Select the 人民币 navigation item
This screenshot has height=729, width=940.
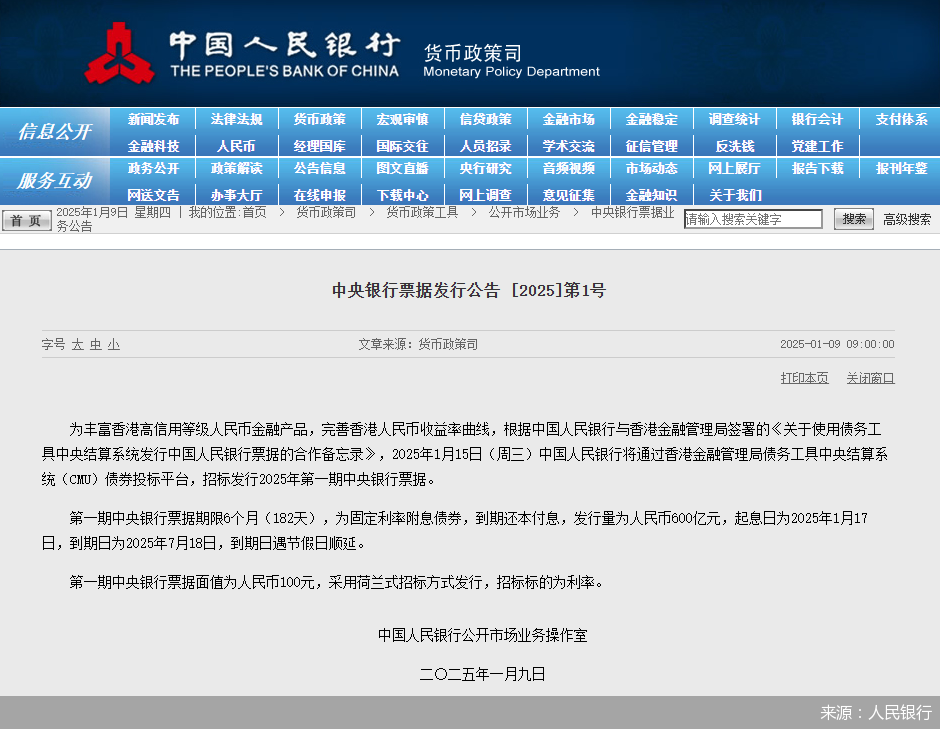pyautogui.click(x=236, y=146)
